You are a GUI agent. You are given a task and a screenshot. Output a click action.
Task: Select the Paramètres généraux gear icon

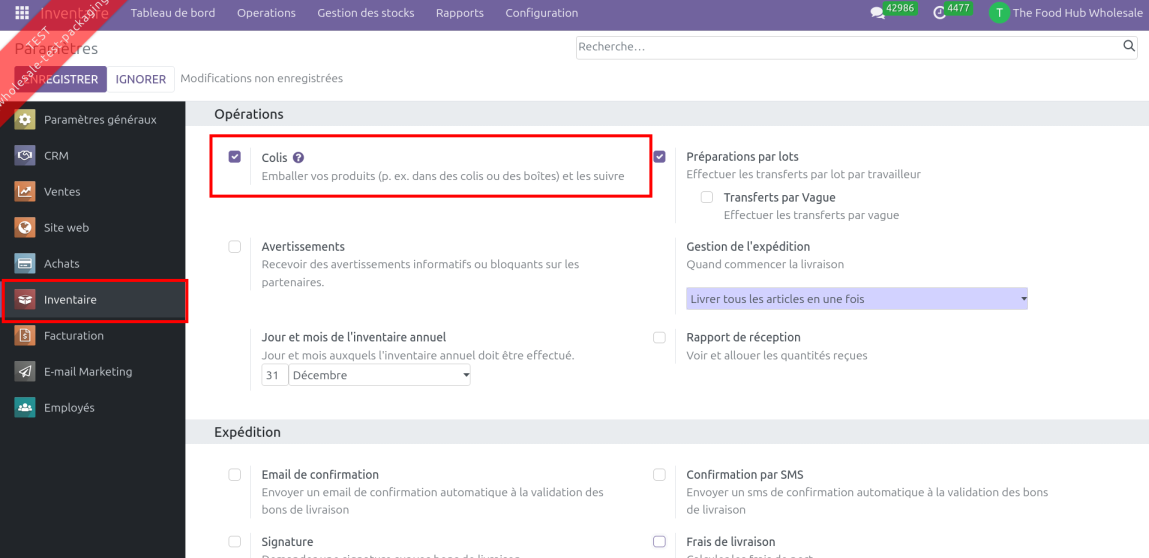(25, 120)
